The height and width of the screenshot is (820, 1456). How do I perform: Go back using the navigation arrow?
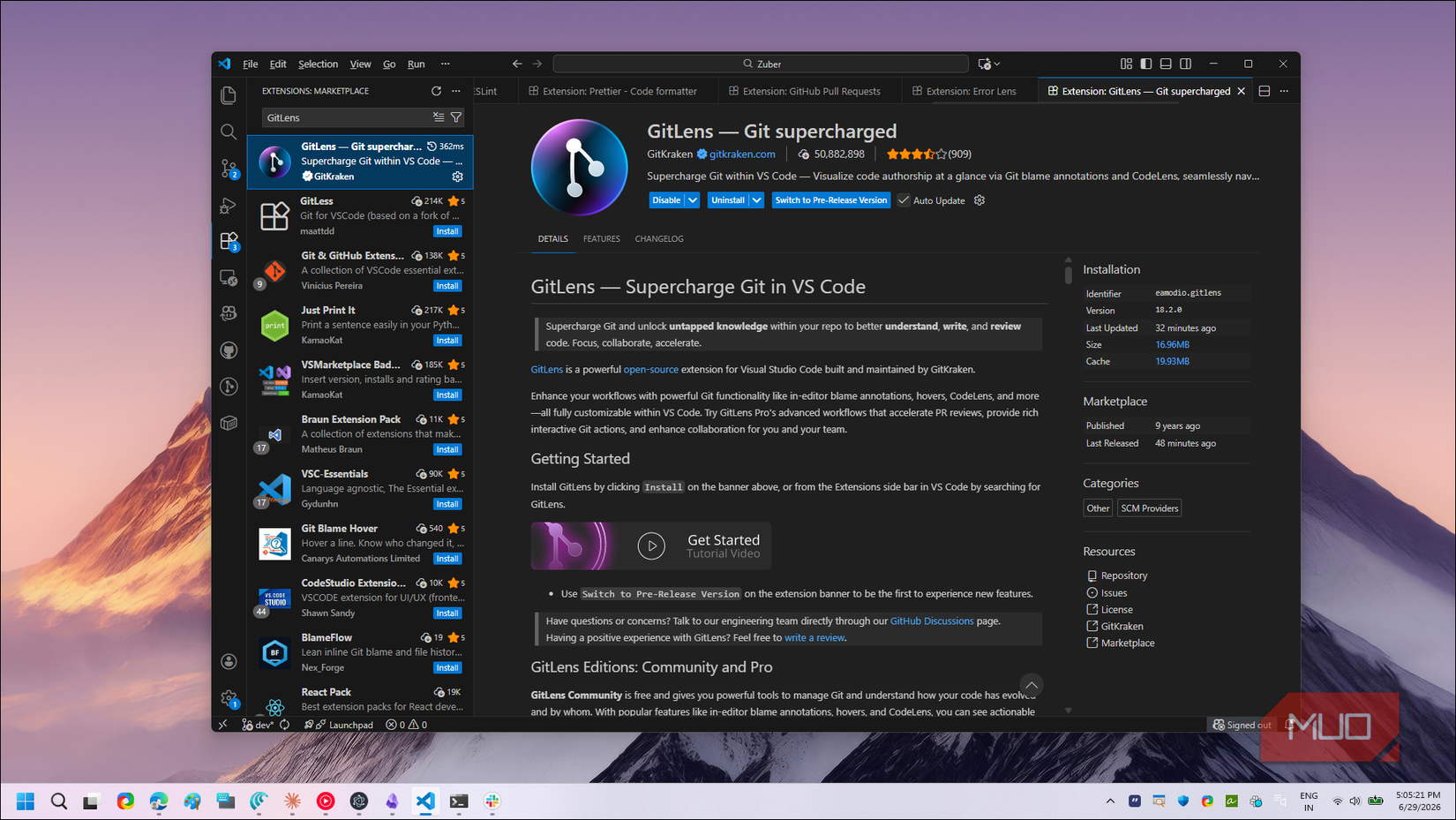(x=517, y=64)
